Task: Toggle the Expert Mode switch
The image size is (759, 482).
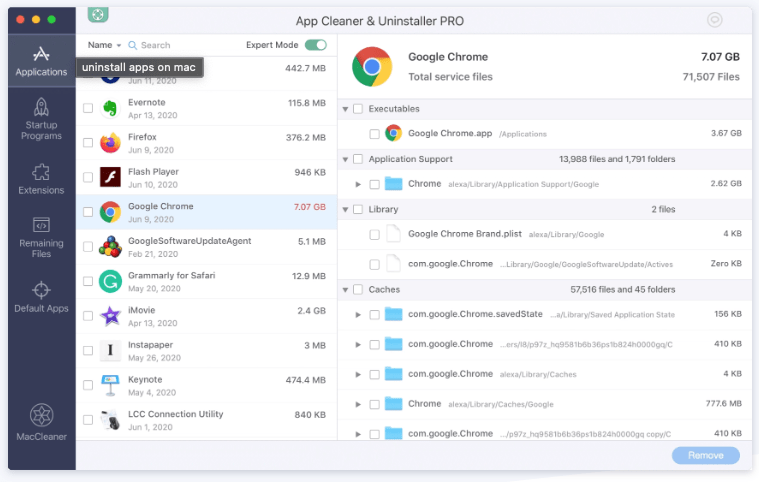Action: pos(316,45)
